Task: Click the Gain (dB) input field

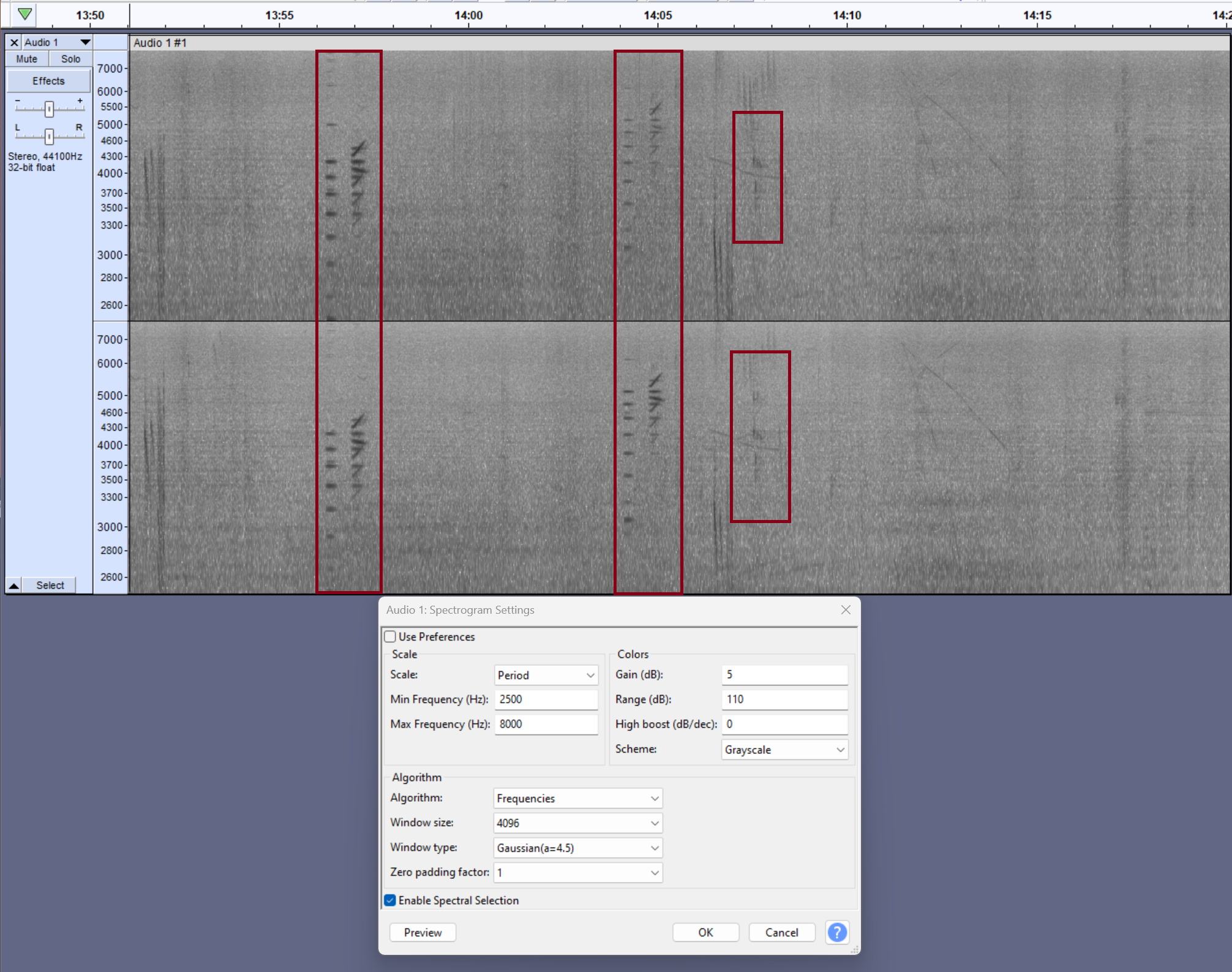Action: (784, 674)
